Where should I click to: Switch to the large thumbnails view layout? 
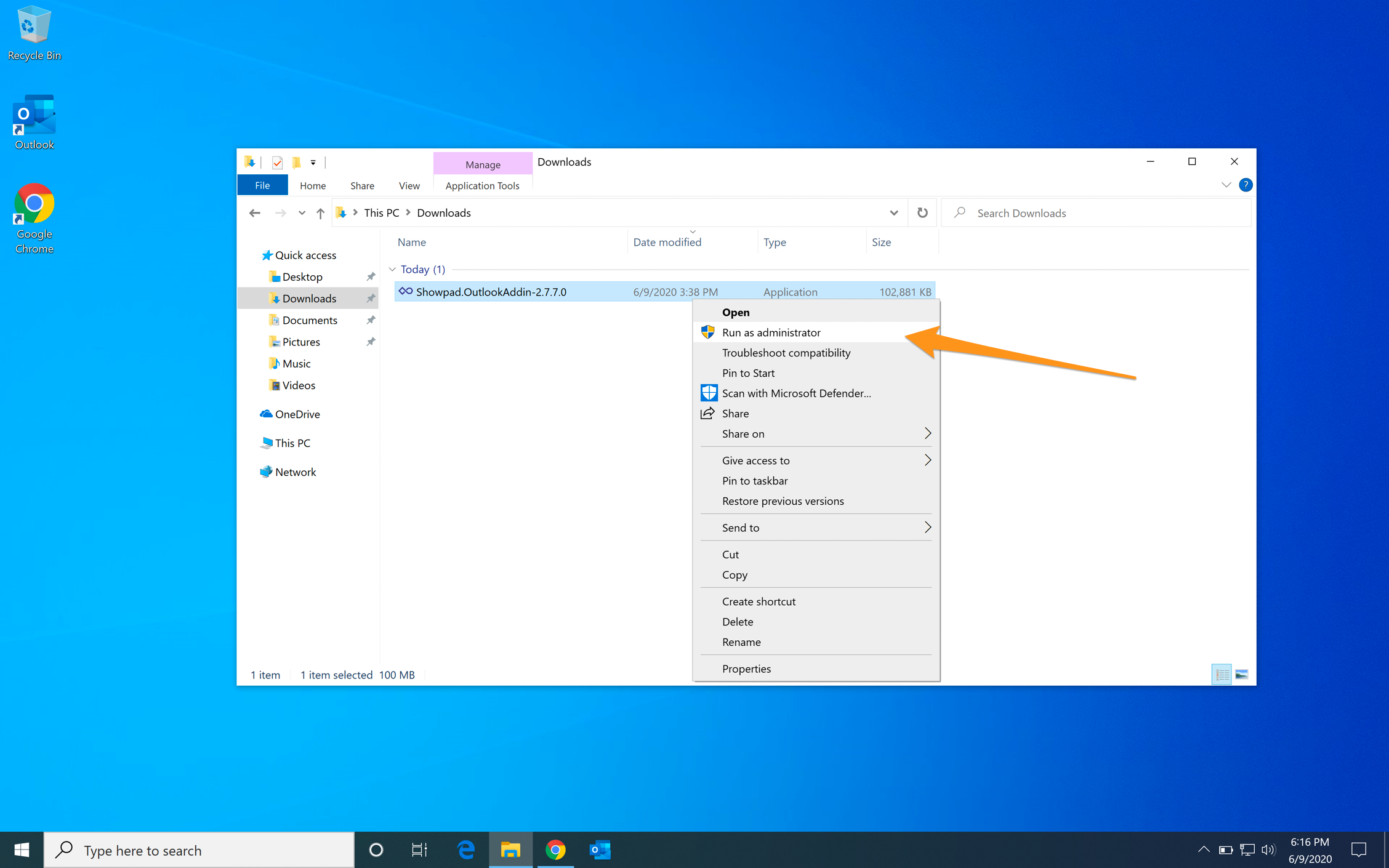click(x=1242, y=675)
